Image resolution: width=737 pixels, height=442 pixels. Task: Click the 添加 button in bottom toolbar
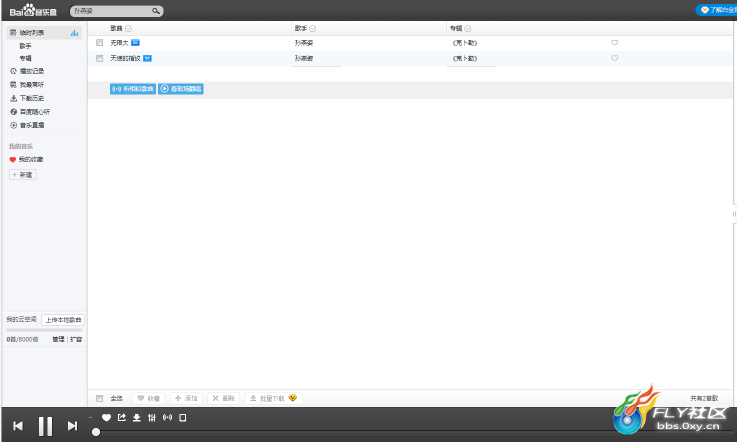pos(186,398)
